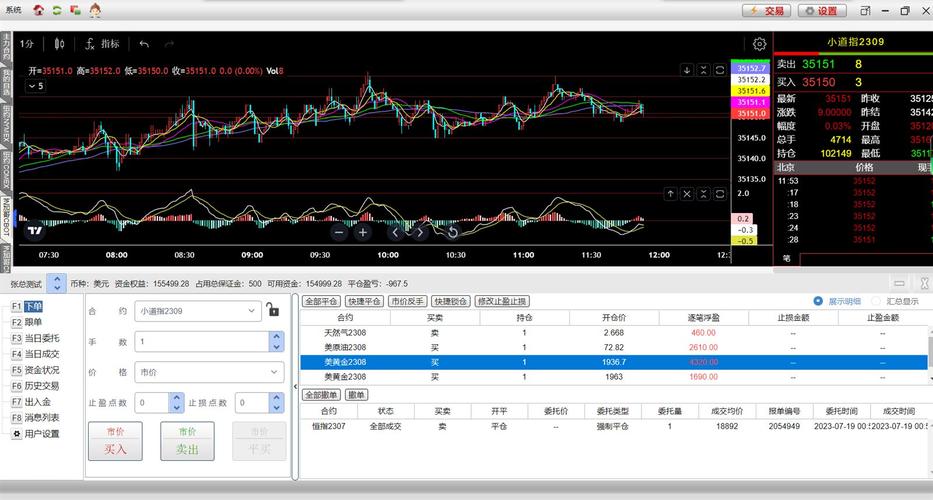Image resolution: width=933 pixels, height=500 pixels.
Task: Click the customer service avatar icon
Action: coord(95,10)
